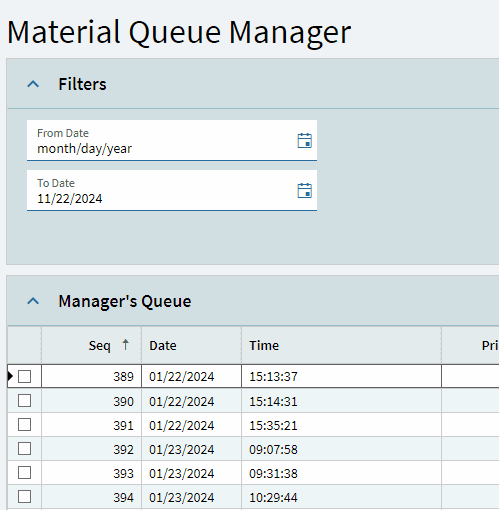The height and width of the screenshot is (510, 499).
Task: Select the Date cell for seq 392
Action: [x=191, y=449]
